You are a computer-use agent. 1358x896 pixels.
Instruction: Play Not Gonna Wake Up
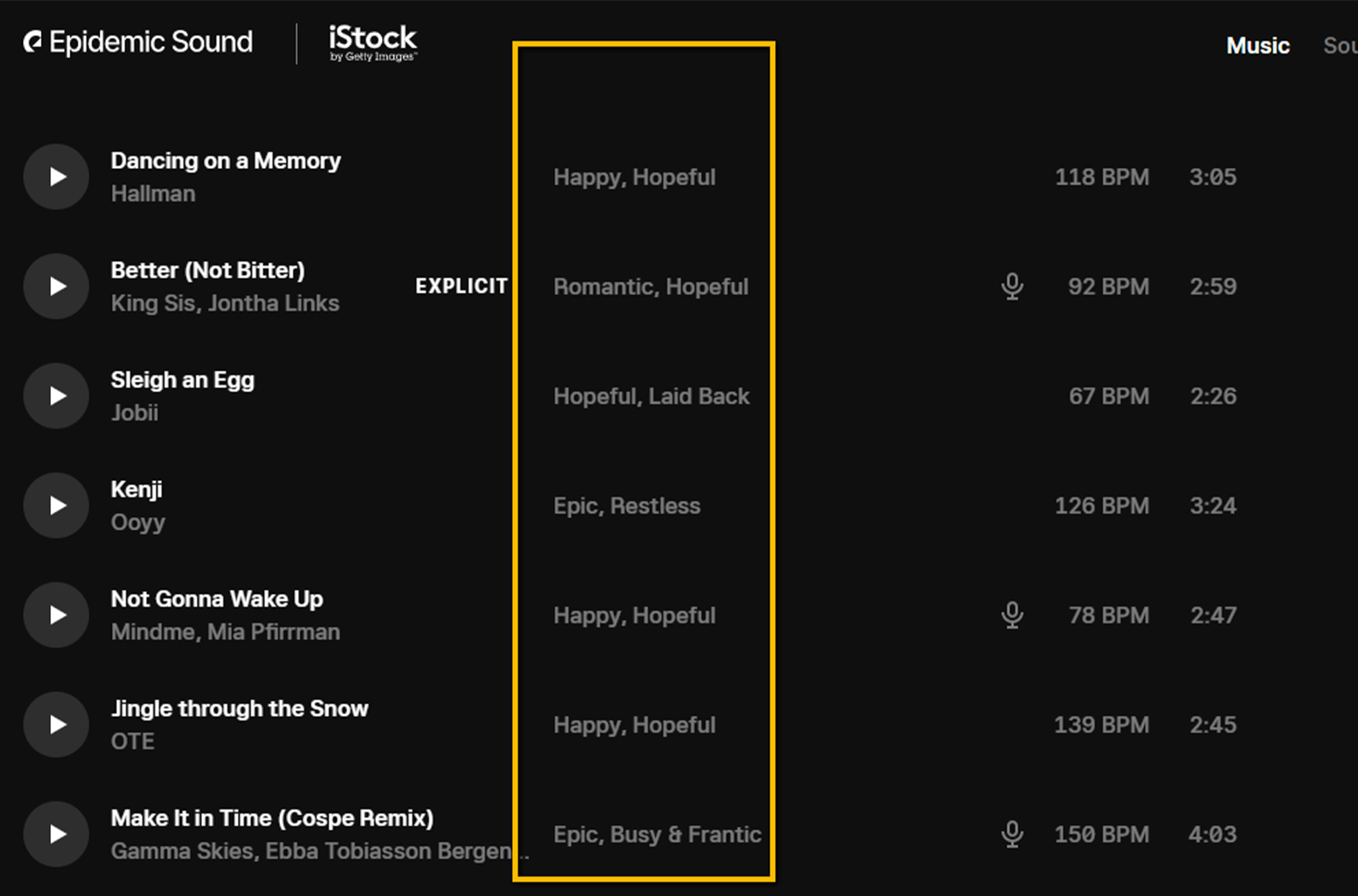coord(56,614)
